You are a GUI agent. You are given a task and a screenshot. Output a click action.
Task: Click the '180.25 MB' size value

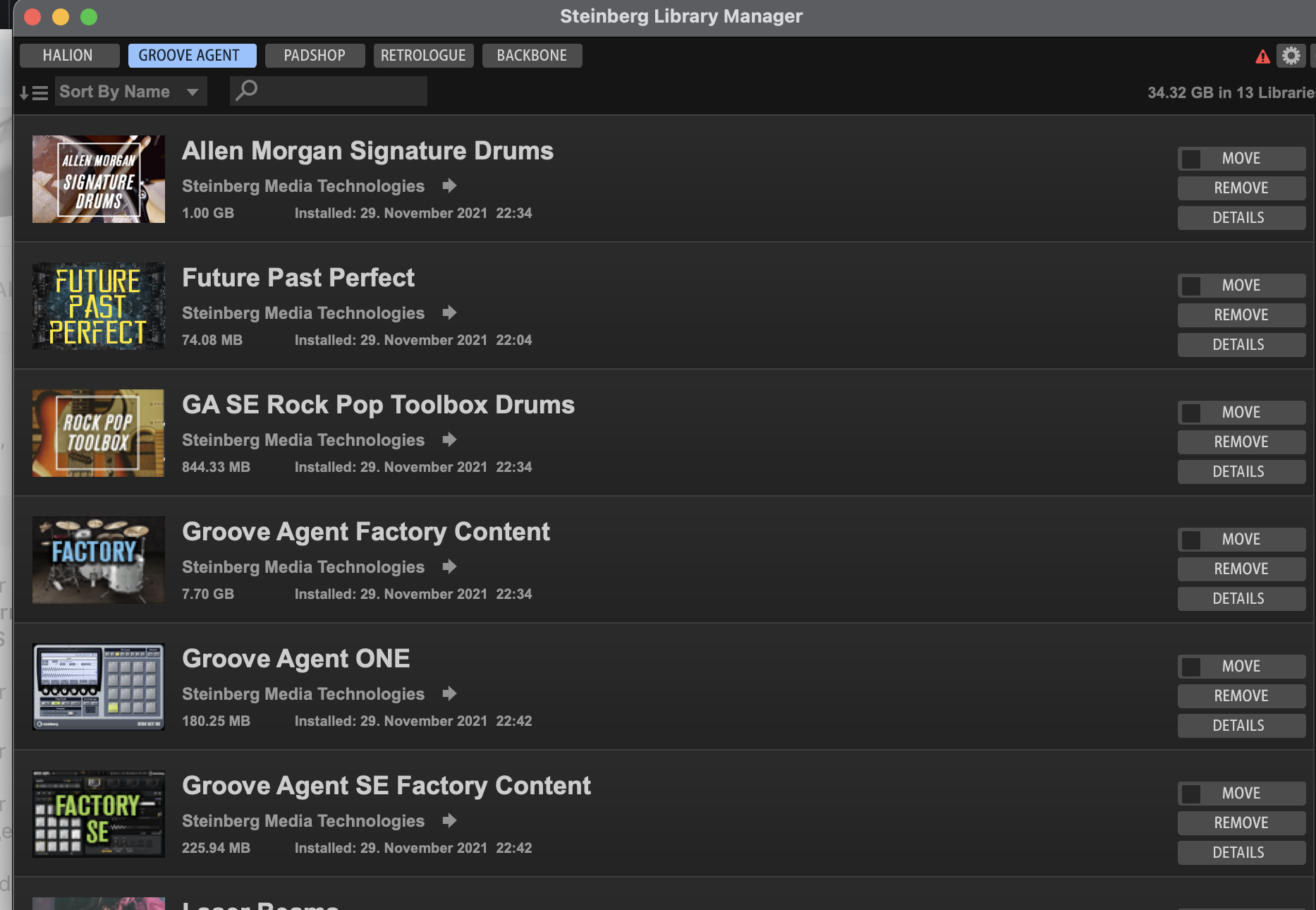[216, 721]
